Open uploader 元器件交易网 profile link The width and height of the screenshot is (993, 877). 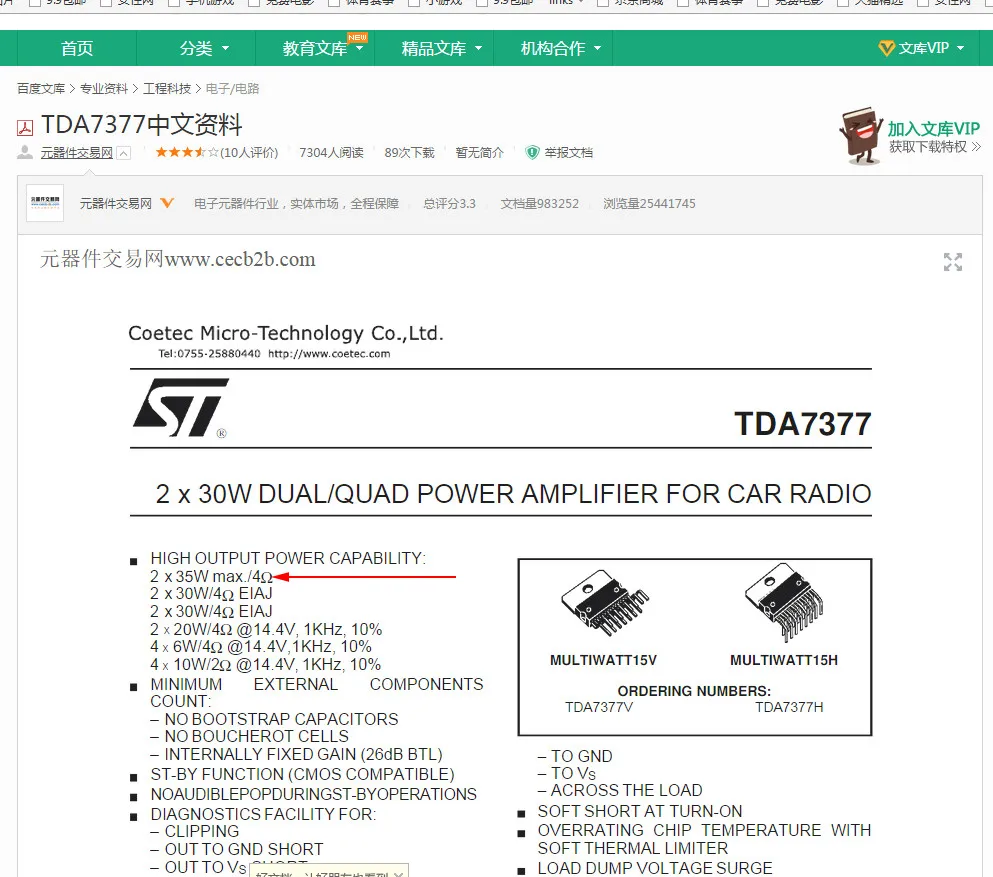[77, 153]
